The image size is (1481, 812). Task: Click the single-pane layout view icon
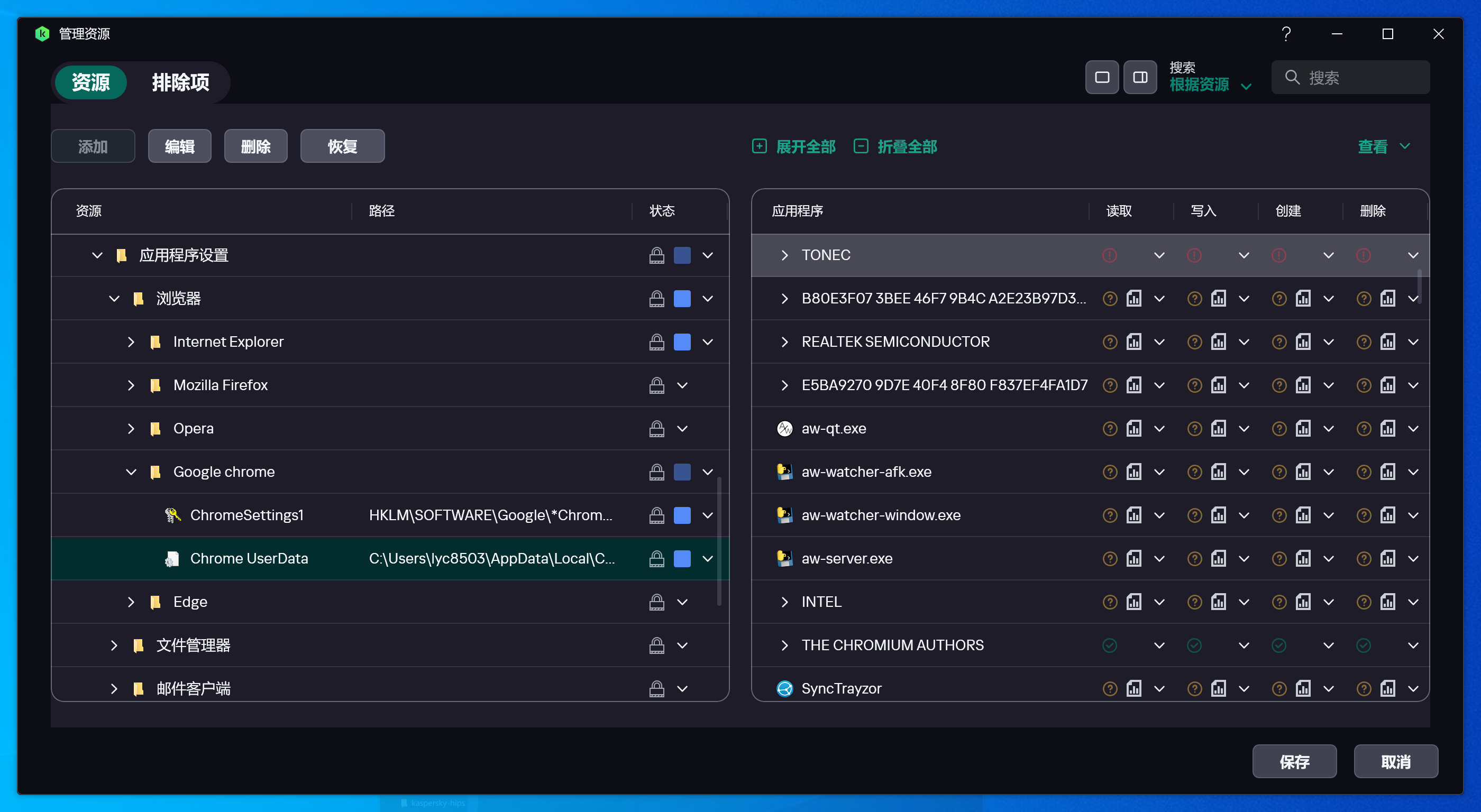coord(1102,77)
